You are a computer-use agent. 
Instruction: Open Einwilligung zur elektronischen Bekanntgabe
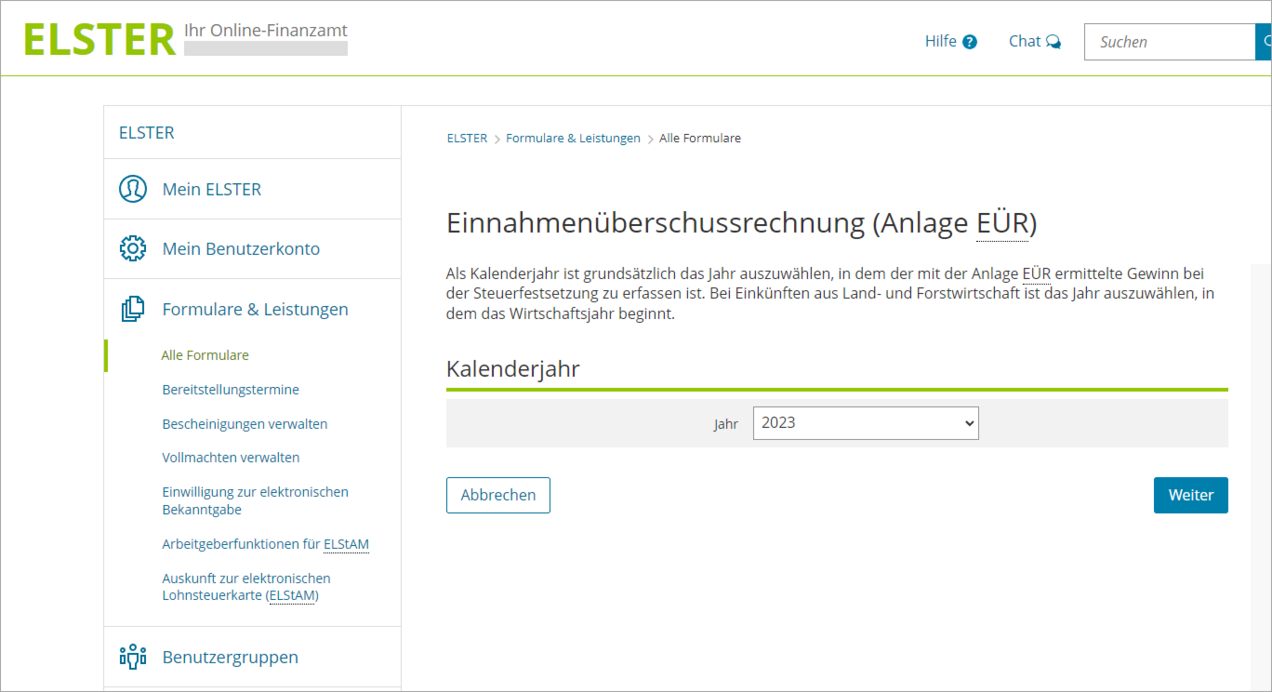pos(255,501)
